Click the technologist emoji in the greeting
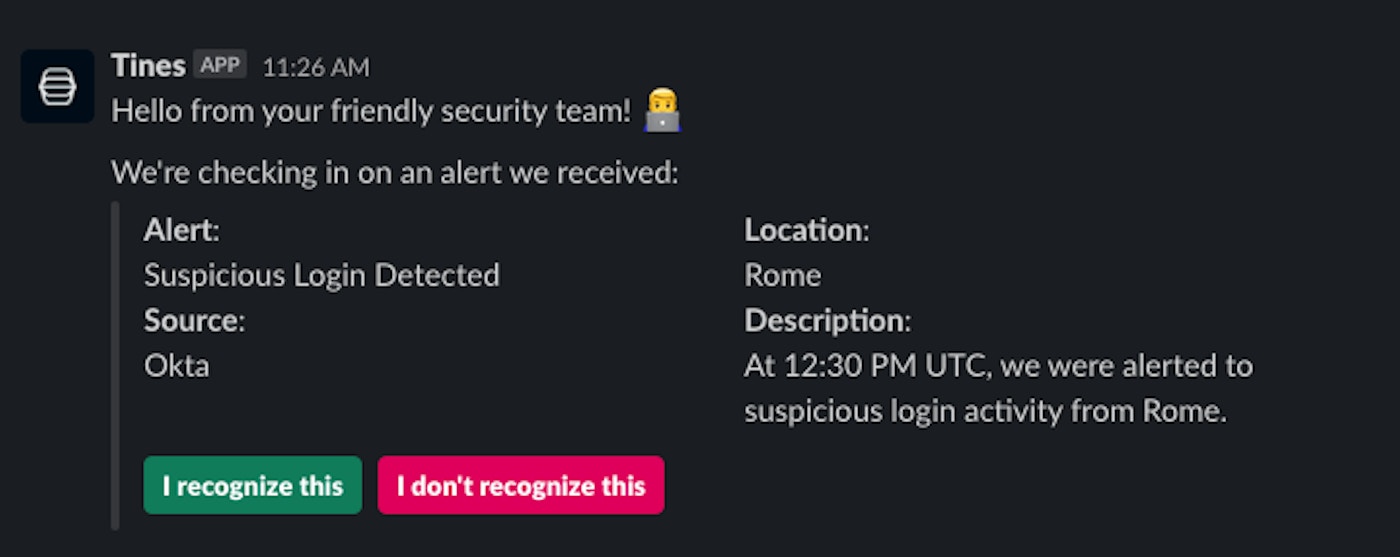1400x557 pixels. 662,110
